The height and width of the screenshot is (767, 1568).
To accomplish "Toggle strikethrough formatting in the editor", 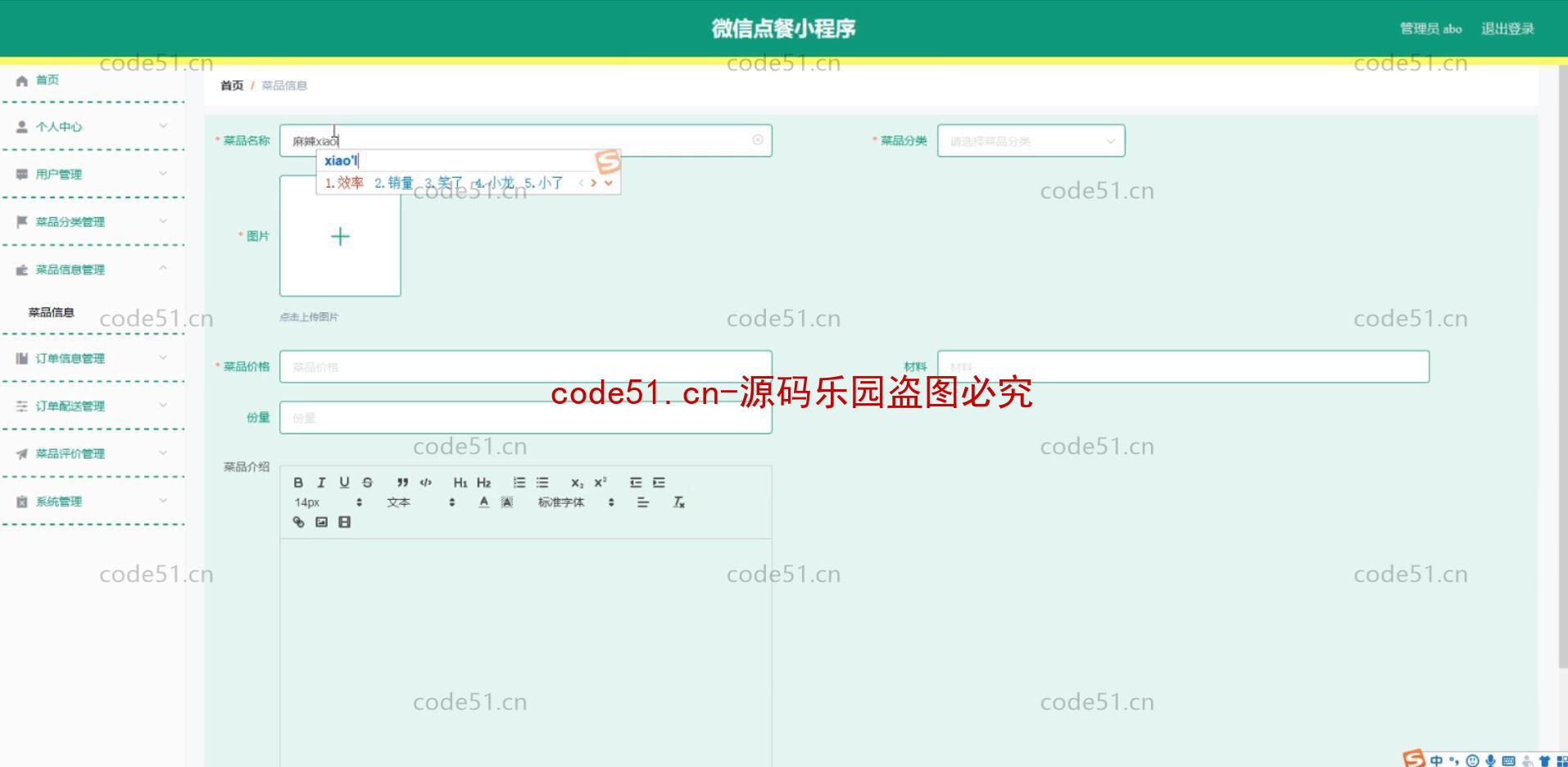I will (367, 483).
